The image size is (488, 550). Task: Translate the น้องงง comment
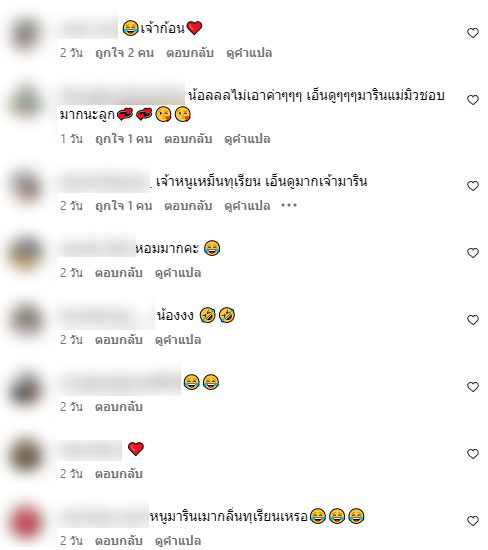[178, 340]
